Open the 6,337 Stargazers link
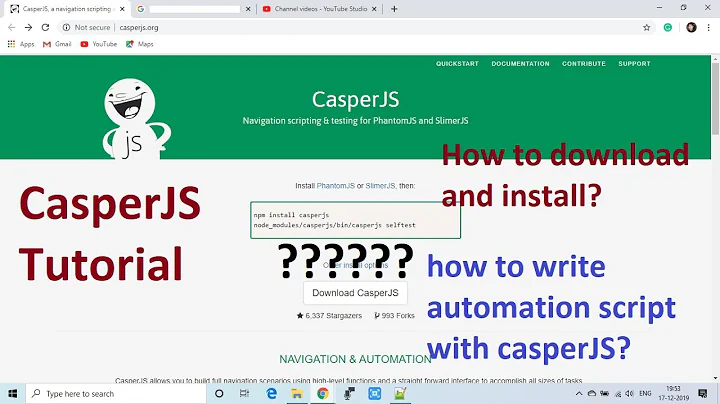Image resolution: width=720 pixels, height=404 pixels. [329, 316]
